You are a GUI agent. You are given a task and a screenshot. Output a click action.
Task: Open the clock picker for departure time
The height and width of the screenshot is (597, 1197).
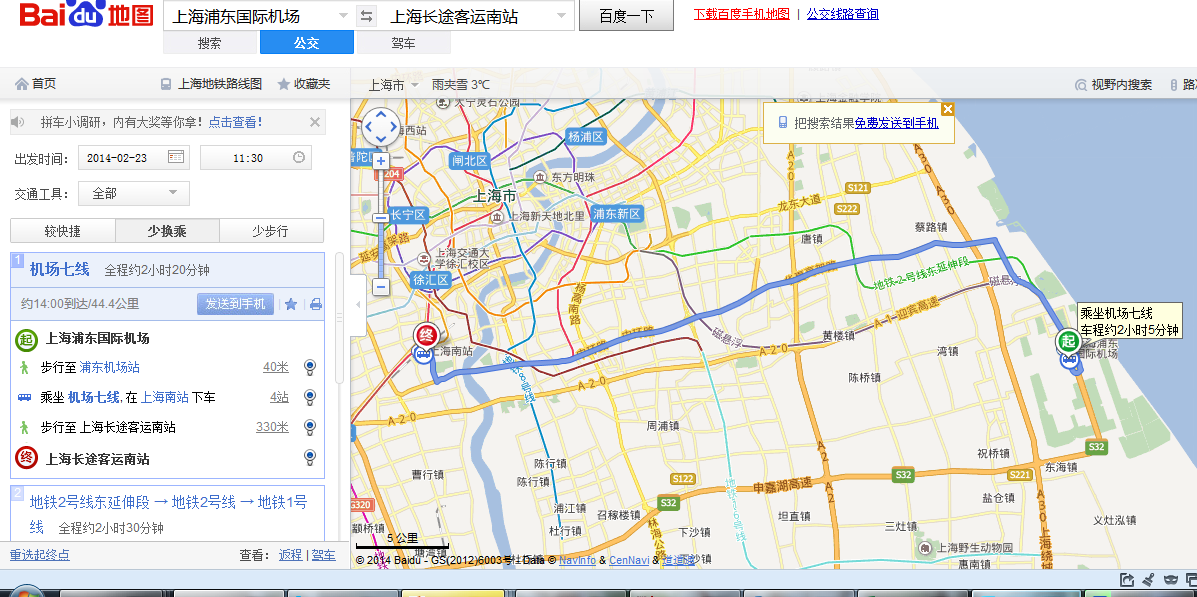coord(299,157)
